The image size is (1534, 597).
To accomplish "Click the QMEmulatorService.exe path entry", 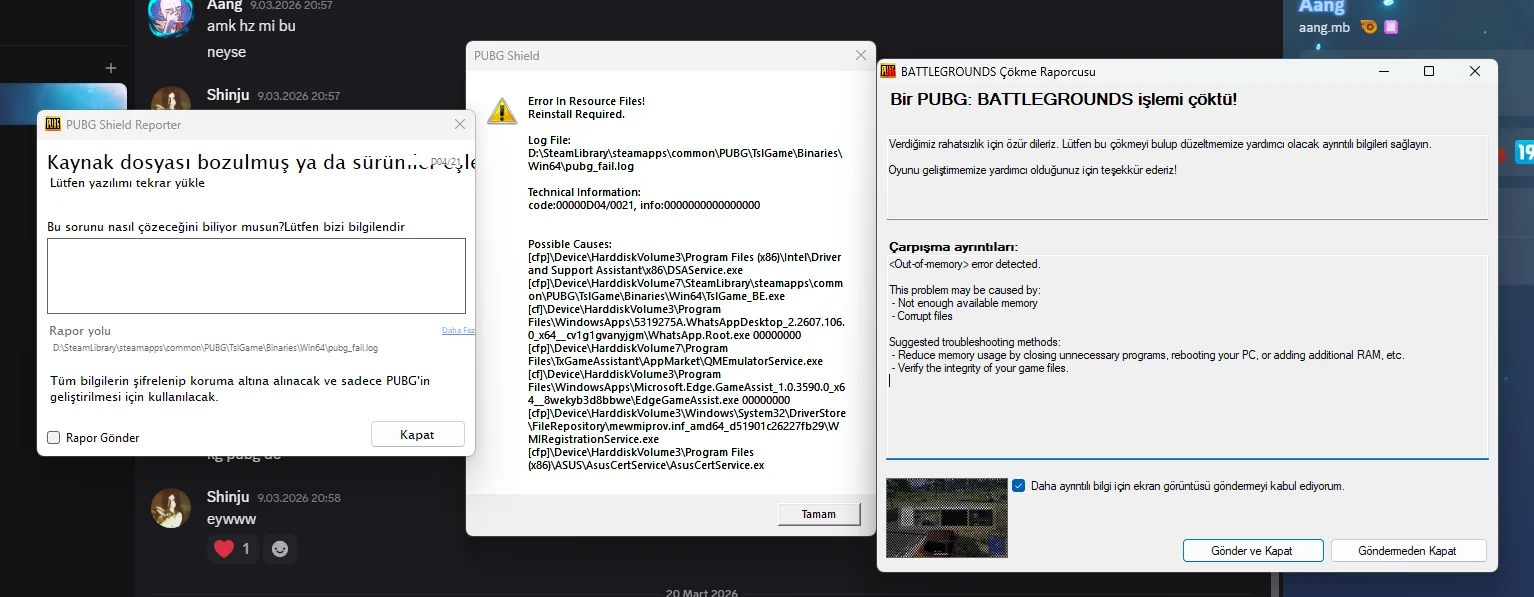I will pos(676,355).
